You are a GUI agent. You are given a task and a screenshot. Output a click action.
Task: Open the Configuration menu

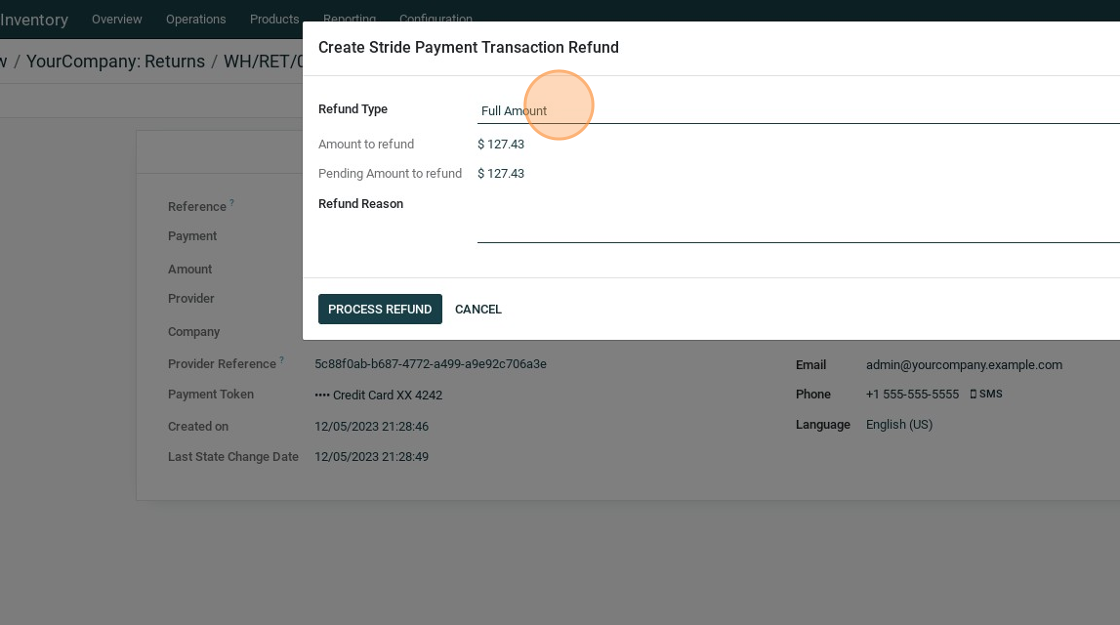(435, 17)
